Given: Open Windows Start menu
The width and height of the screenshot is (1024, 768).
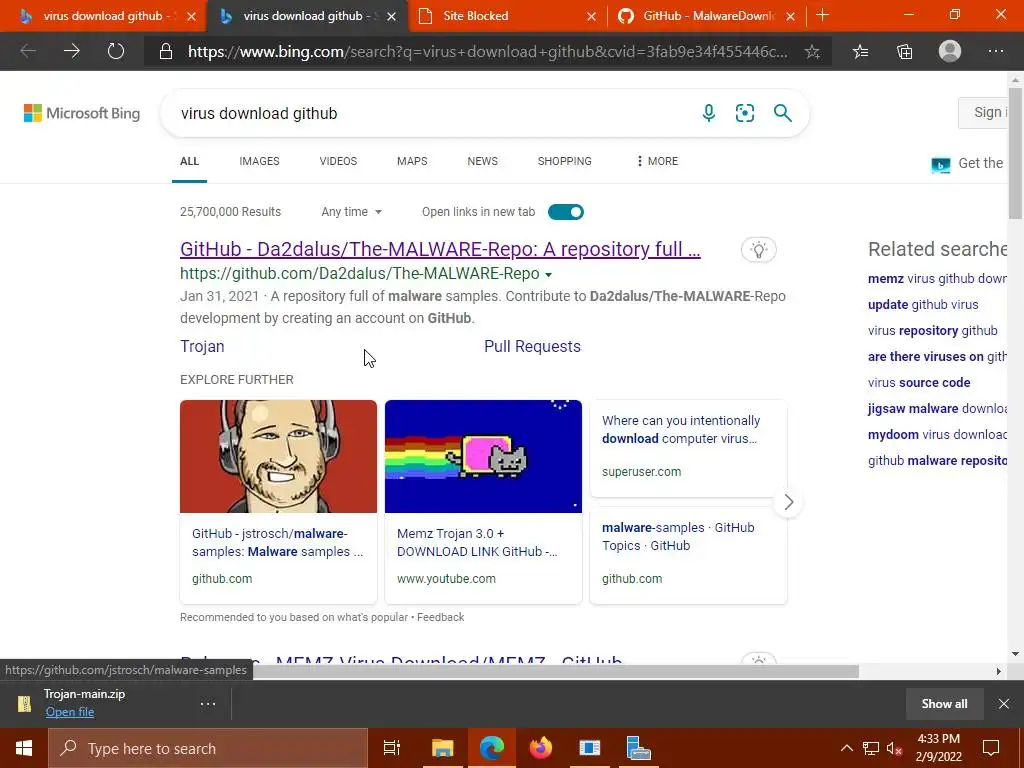Looking at the screenshot, I should tap(24, 748).
